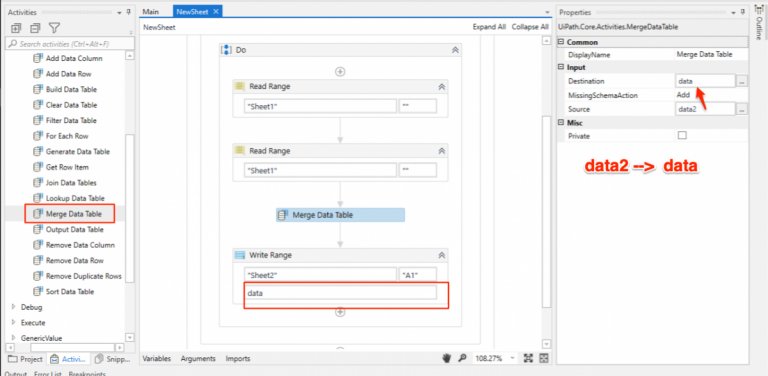The width and height of the screenshot is (768, 376).
Task: Collapse the Input properties section
Action: click(x=561, y=67)
